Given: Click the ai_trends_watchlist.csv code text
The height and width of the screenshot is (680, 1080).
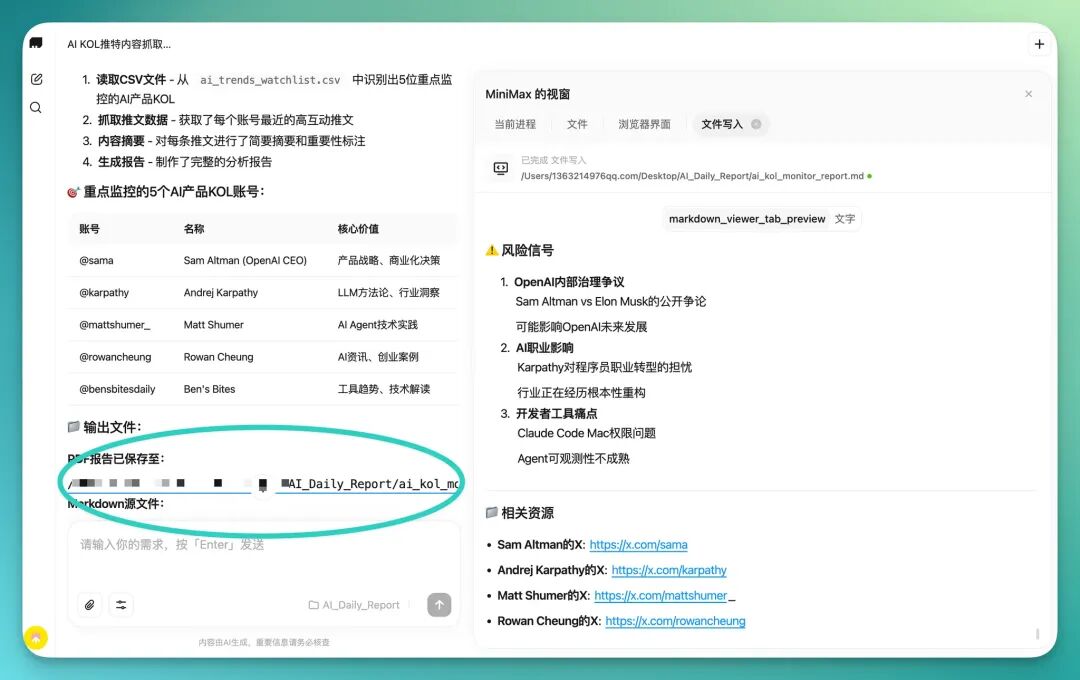Looking at the screenshot, I should coord(270,80).
